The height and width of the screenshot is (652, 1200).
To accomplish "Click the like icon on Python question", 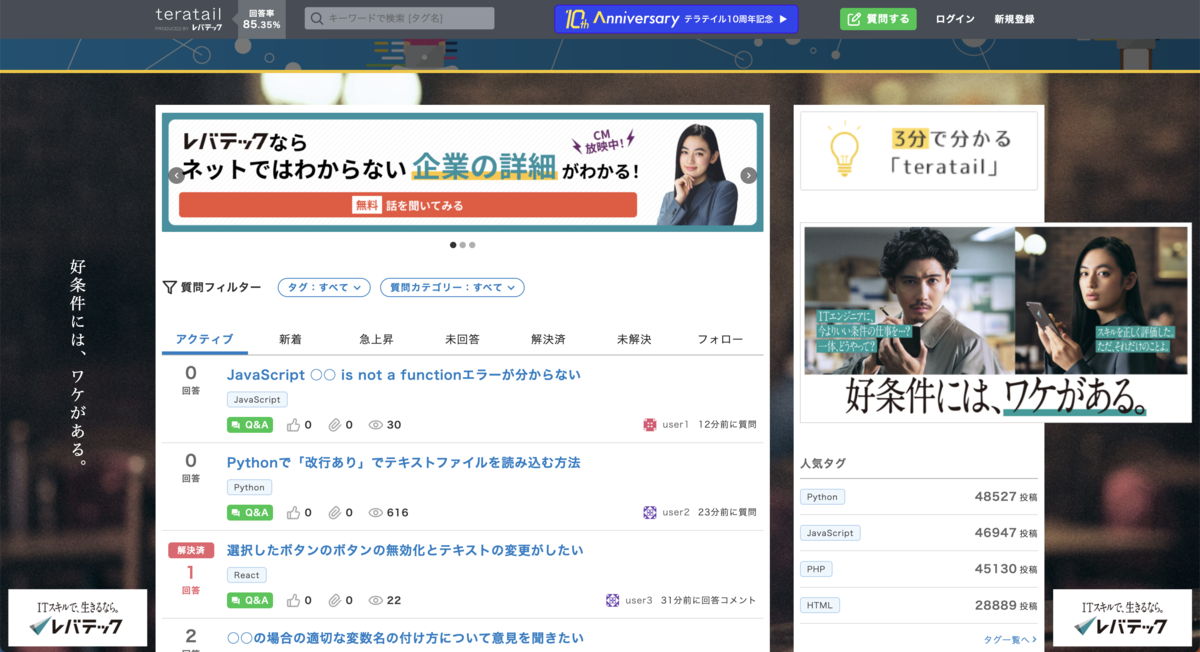I will (294, 513).
